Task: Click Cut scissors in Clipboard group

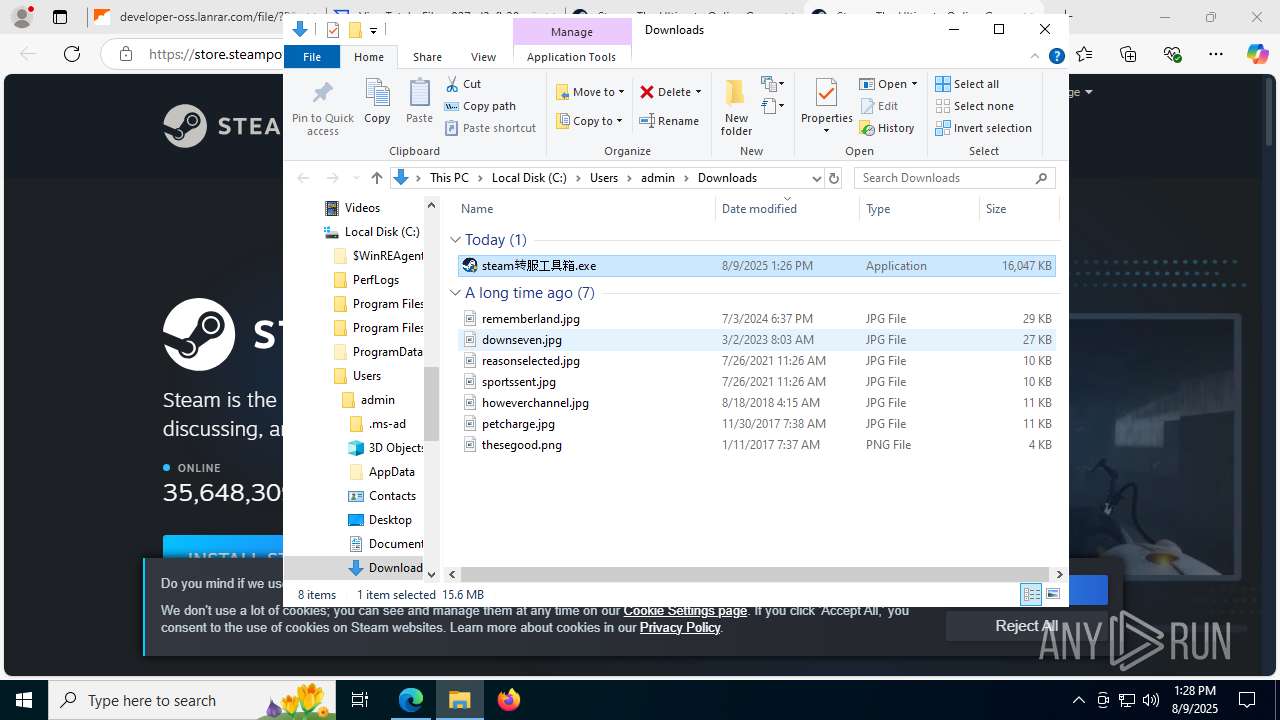Action: (463, 84)
